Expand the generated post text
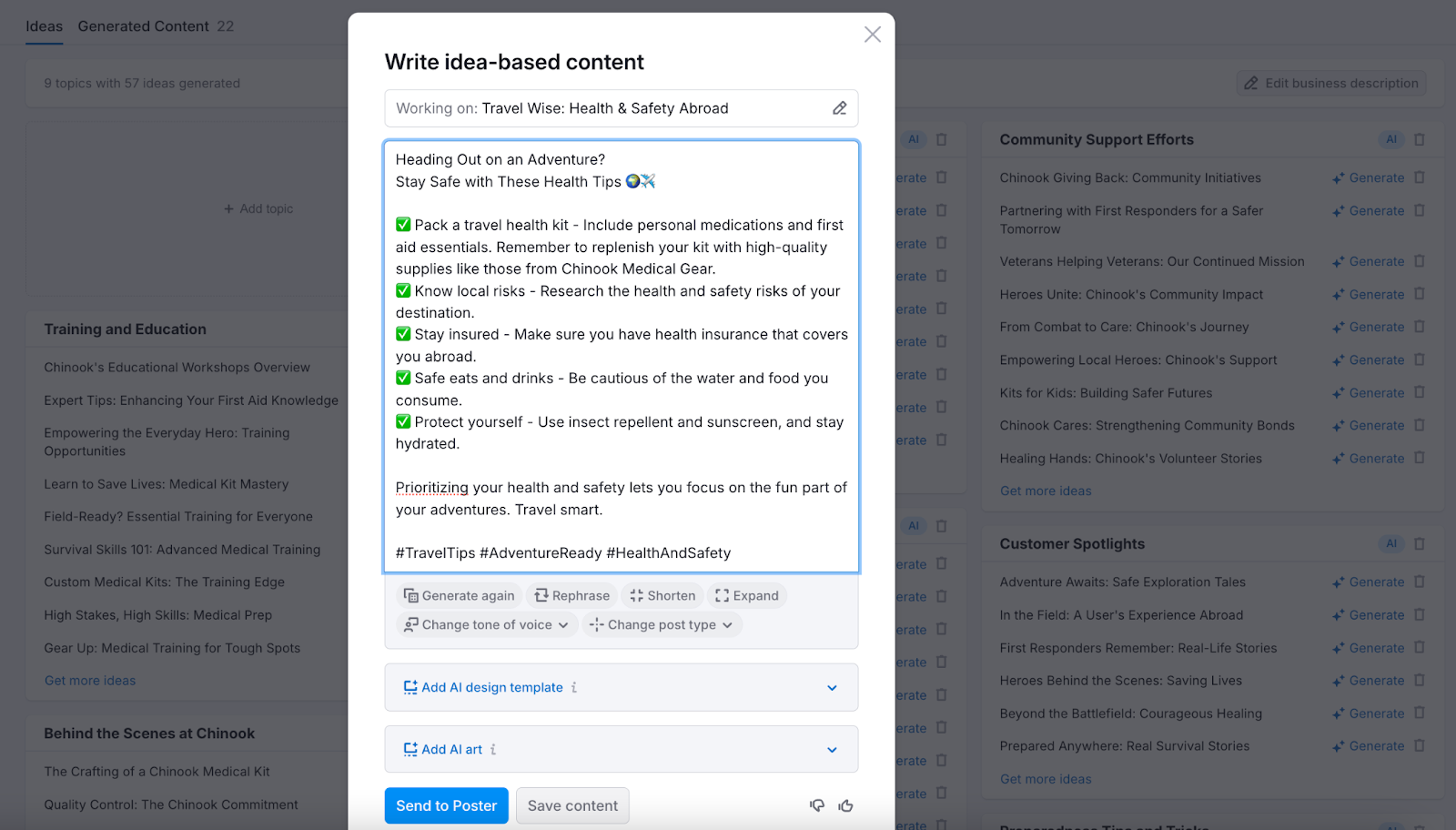This screenshot has width=1456, height=830. click(x=747, y=595)
